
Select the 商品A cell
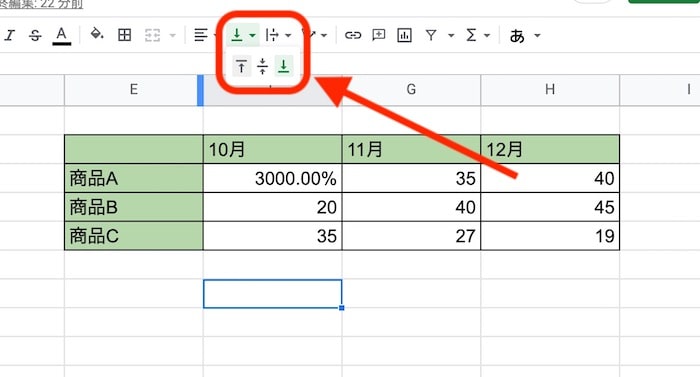[x=133, y=178]
